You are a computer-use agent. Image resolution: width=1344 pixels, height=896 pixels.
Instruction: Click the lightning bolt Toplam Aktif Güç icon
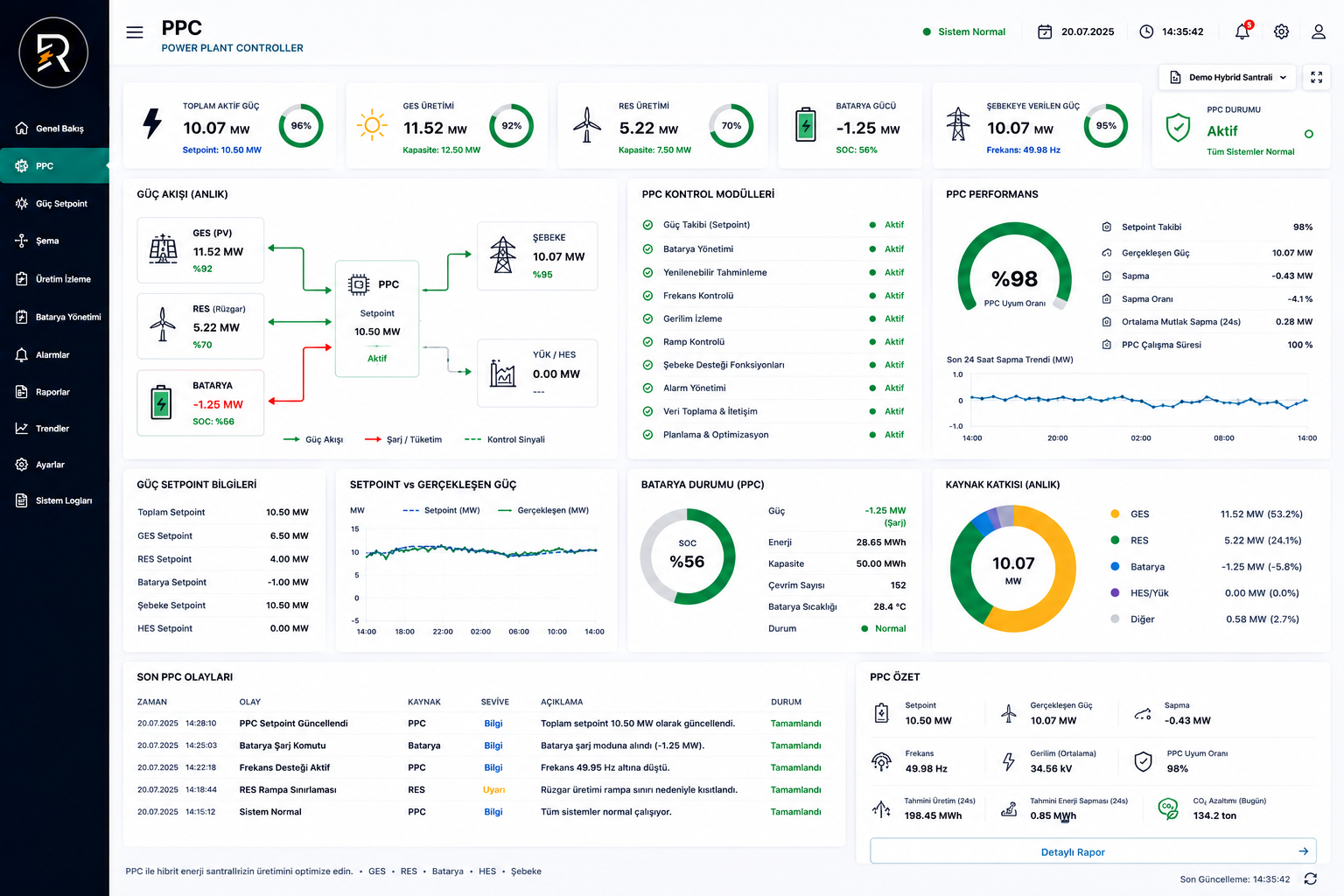153,123
